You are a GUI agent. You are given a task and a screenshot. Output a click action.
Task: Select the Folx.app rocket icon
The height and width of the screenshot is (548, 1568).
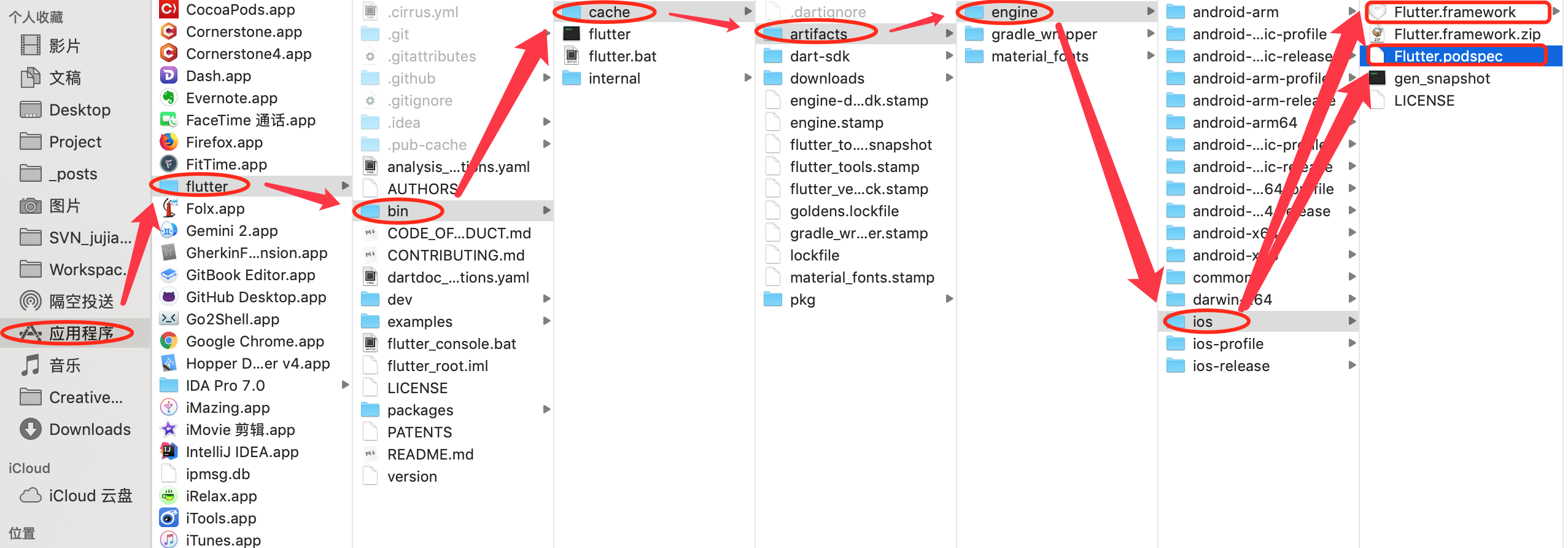(169, 208)
